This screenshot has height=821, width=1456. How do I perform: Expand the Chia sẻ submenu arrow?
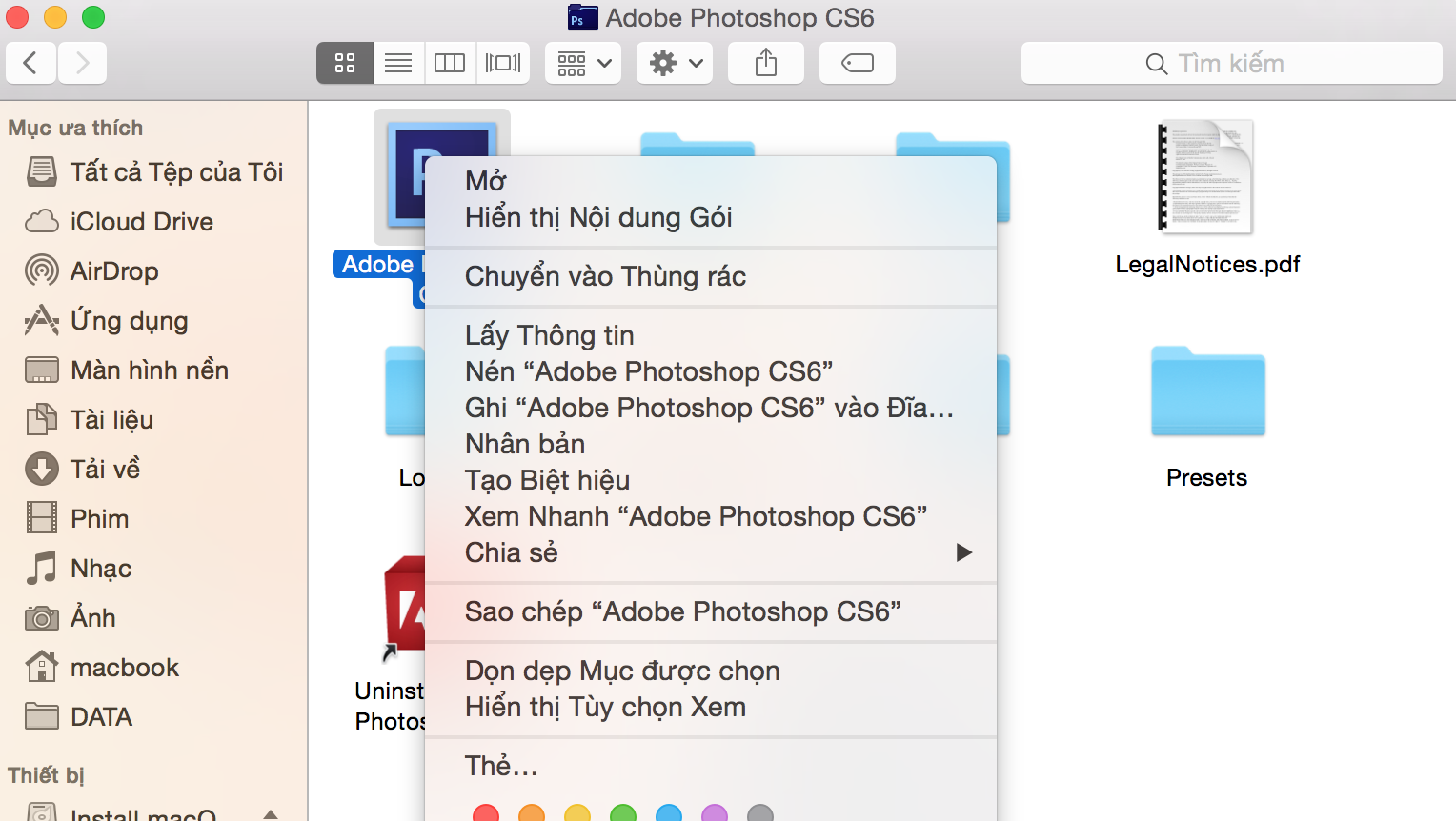click(963, 552)
